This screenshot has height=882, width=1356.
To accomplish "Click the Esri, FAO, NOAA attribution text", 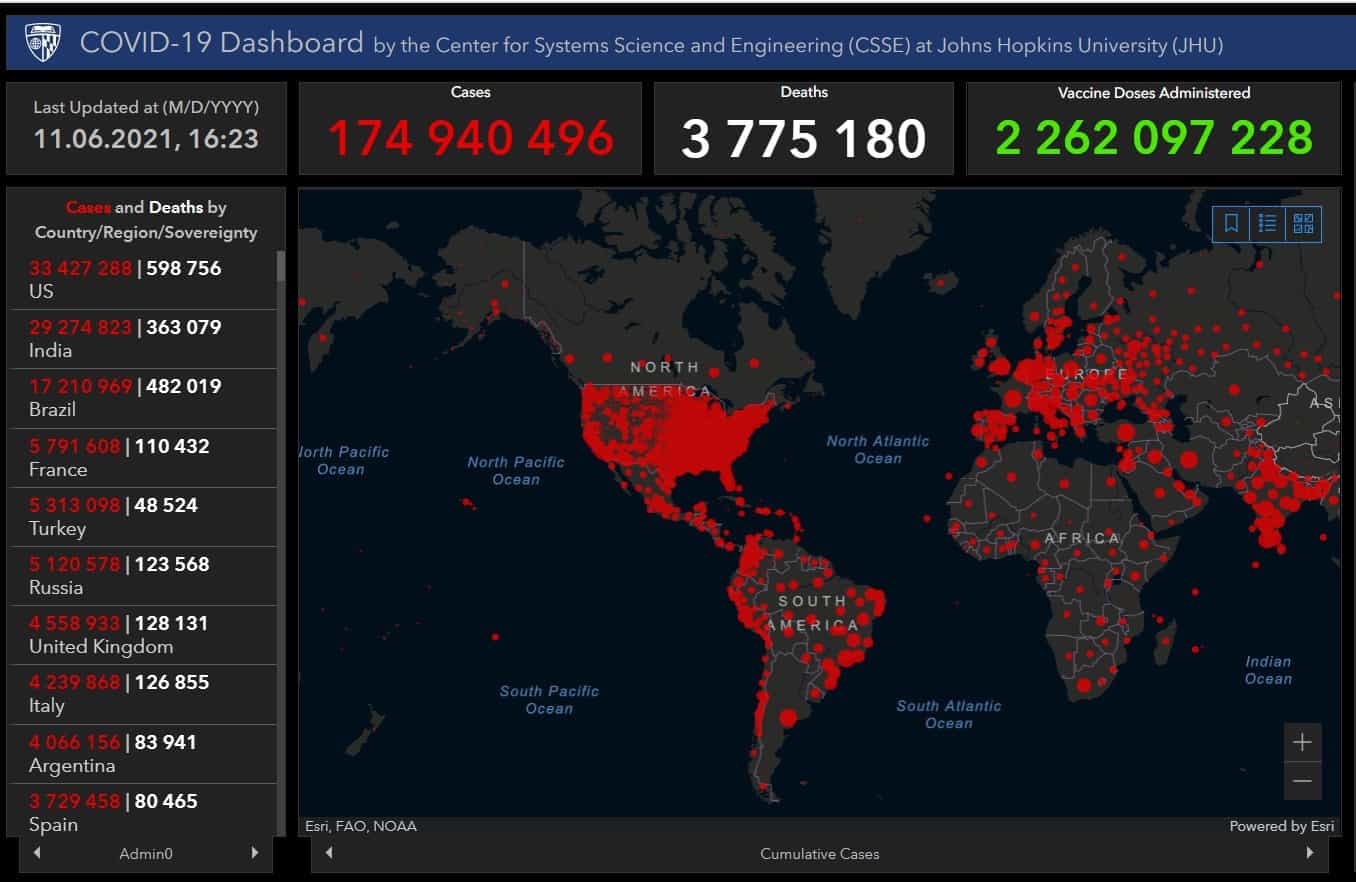I will pos(361,826).
